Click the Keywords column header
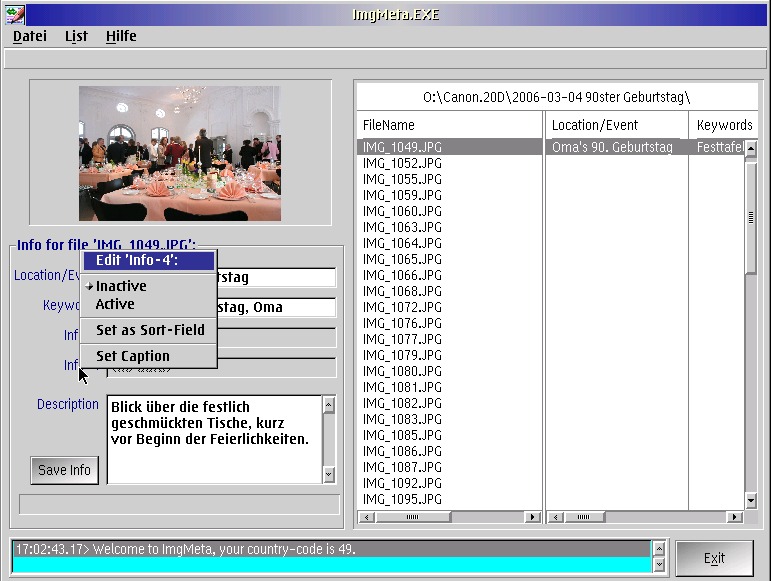771x581 pixels. 723,125
